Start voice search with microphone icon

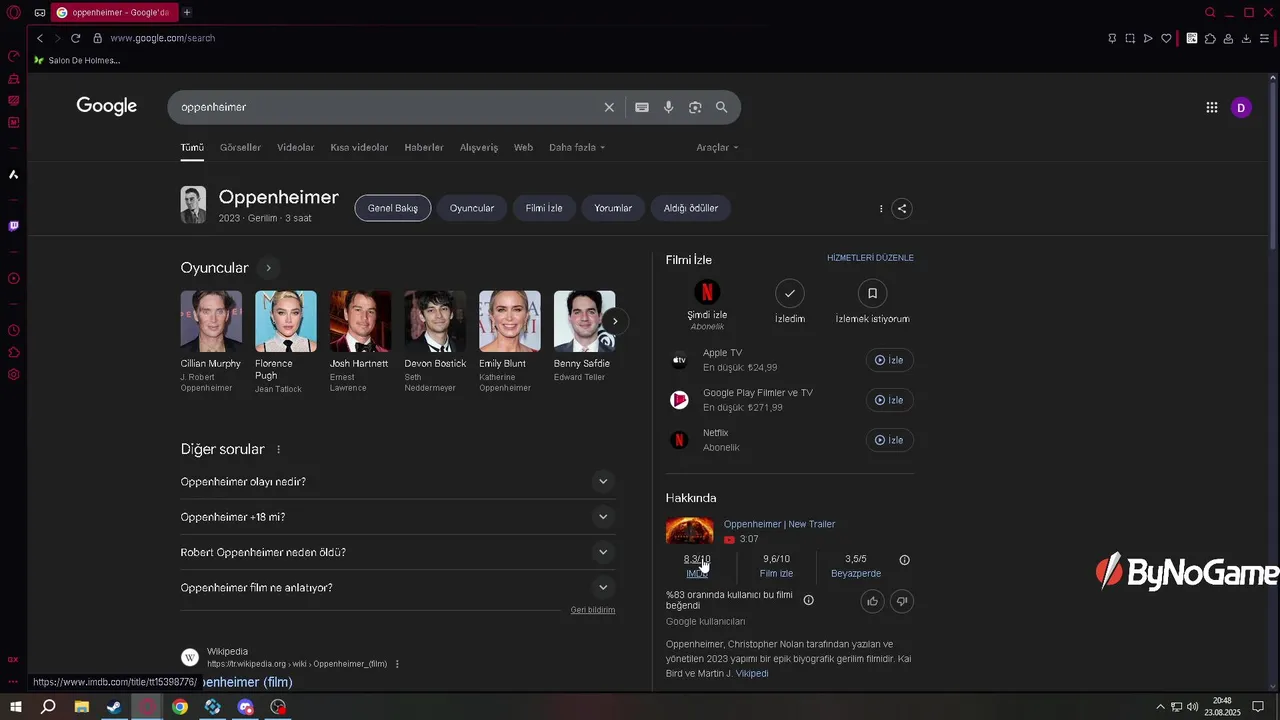point(668,107)
